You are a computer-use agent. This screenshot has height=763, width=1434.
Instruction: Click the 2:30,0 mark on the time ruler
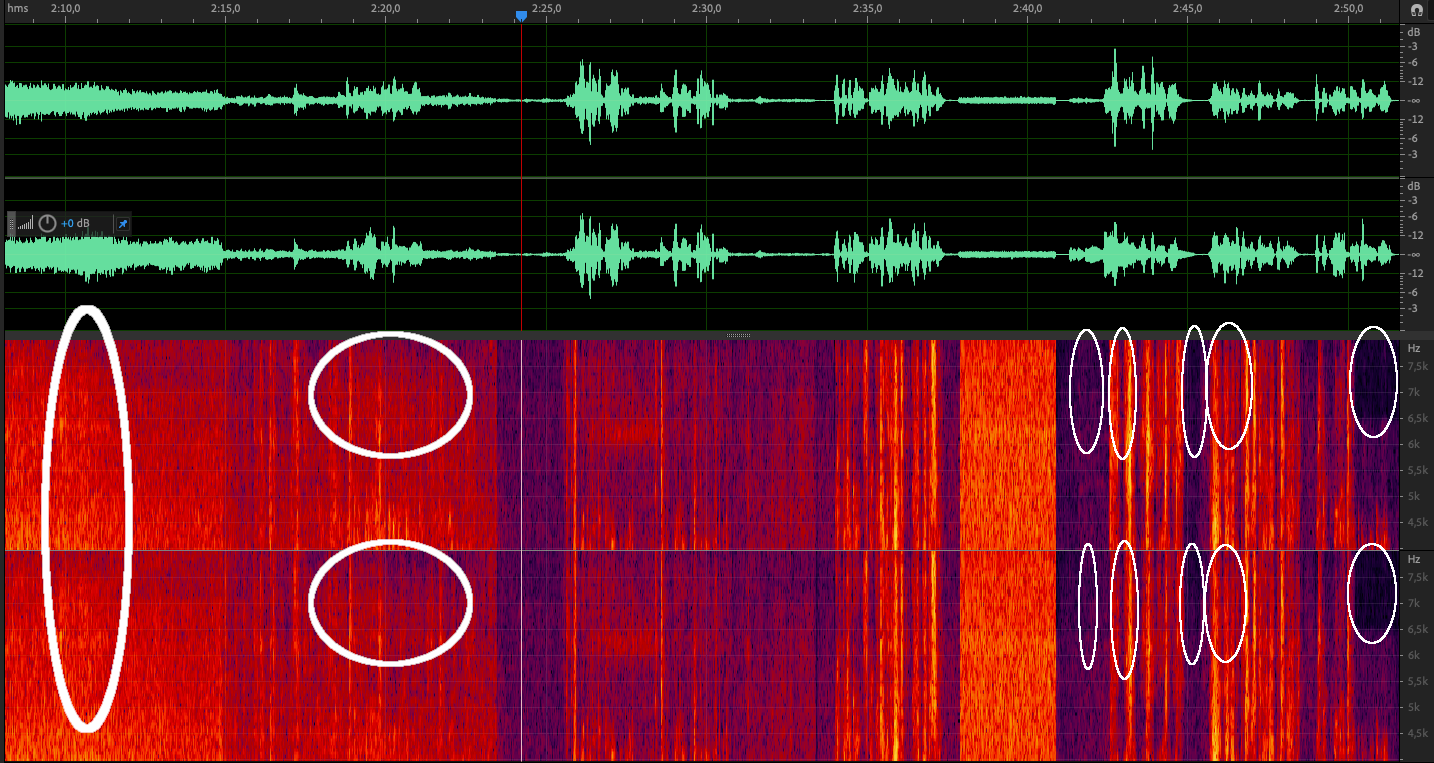pyautogui.click(x=706, y=9)
